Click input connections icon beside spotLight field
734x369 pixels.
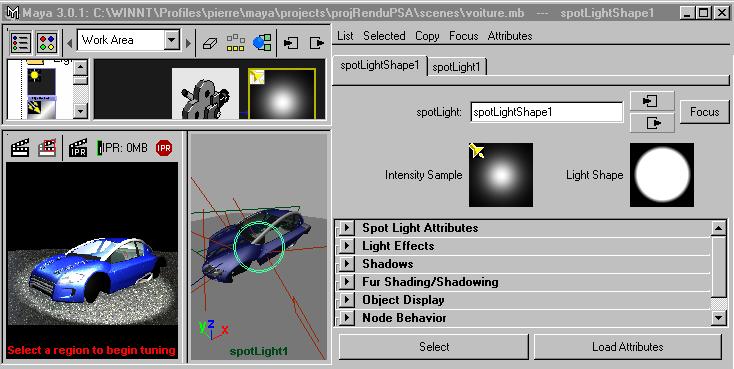coord(652,101)
